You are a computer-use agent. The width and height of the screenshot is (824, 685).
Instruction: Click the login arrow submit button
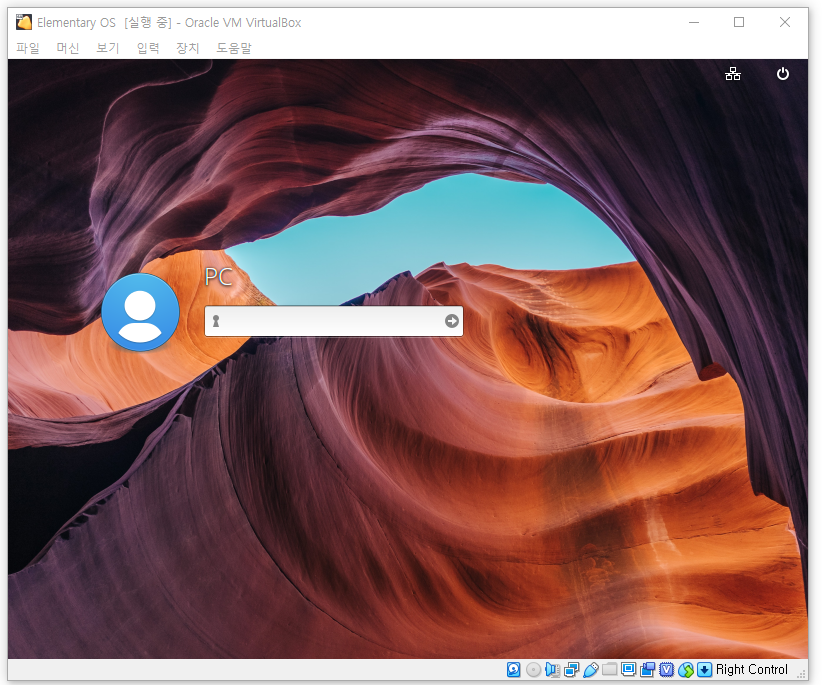(451, 321)
